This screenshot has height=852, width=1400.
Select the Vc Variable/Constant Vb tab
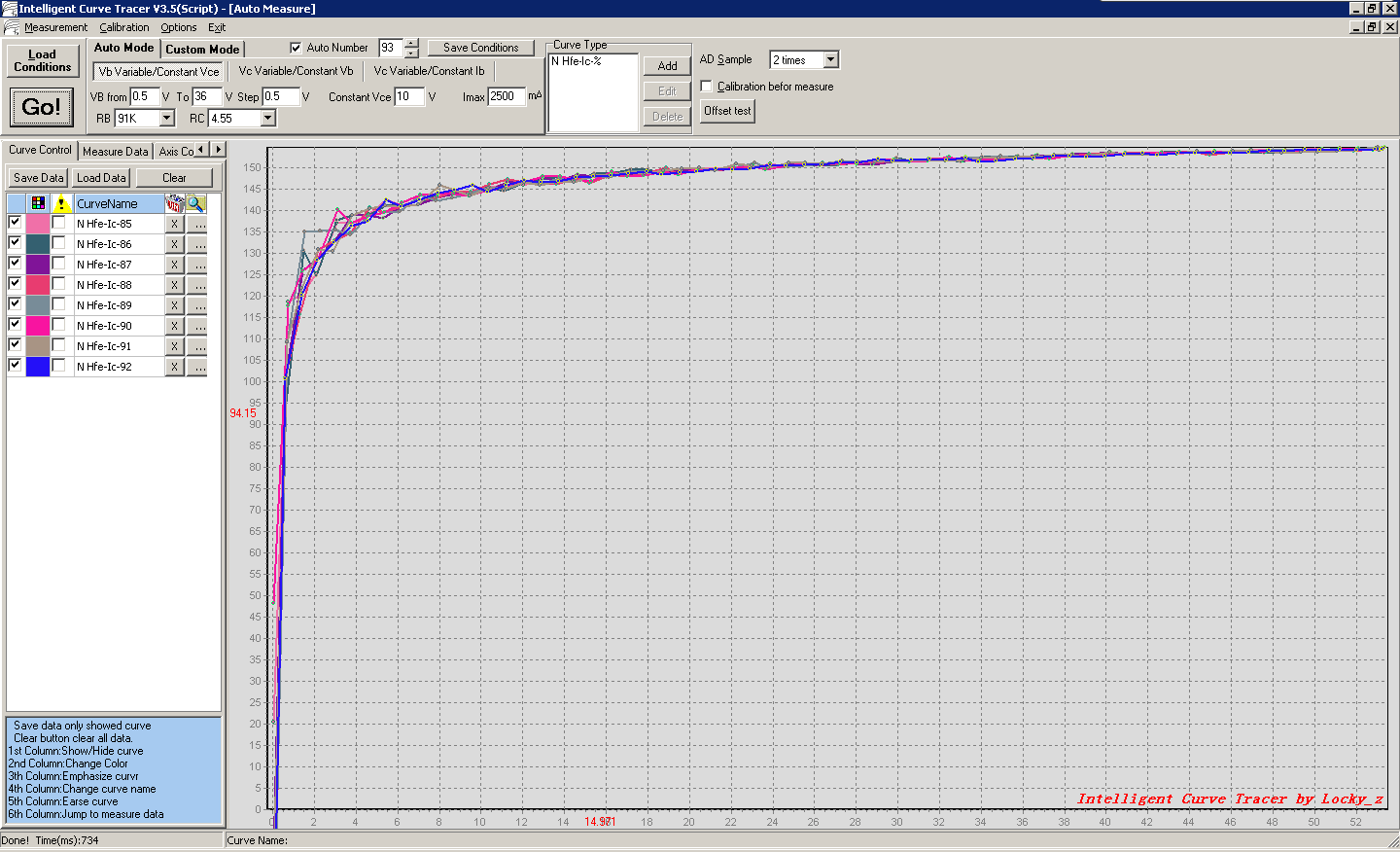[296, 71]
